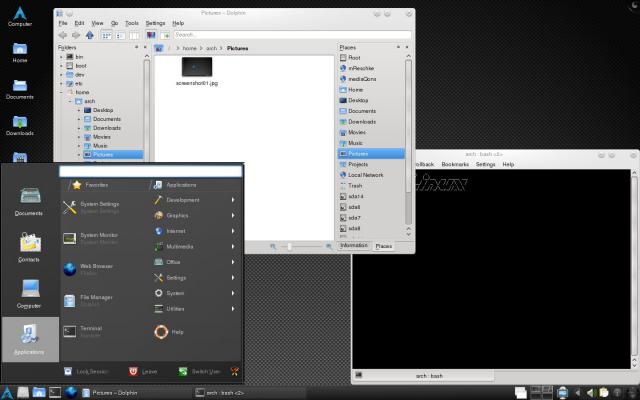Select Contacts in launcher sidebar
This screenshot has height=400, width=640.
(x=30, y=247)
